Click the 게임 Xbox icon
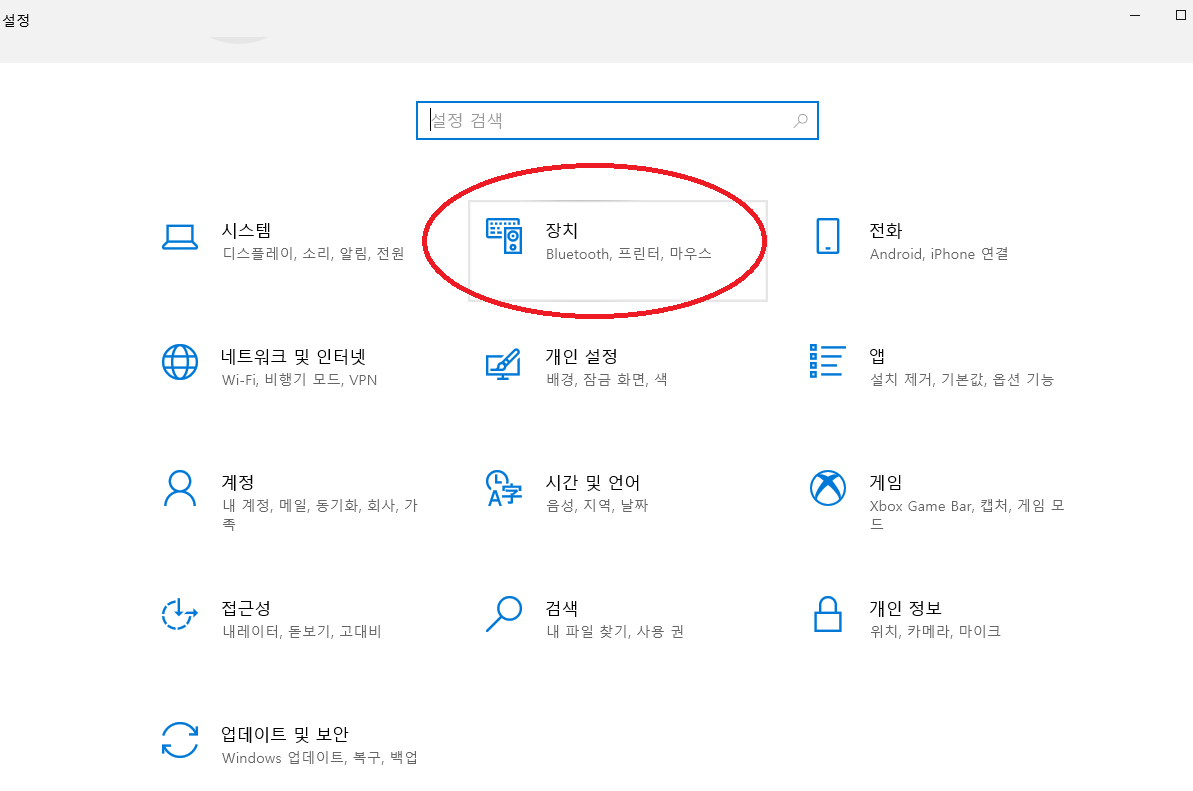This screenshot has width=1193, height=791. [828, 488]
